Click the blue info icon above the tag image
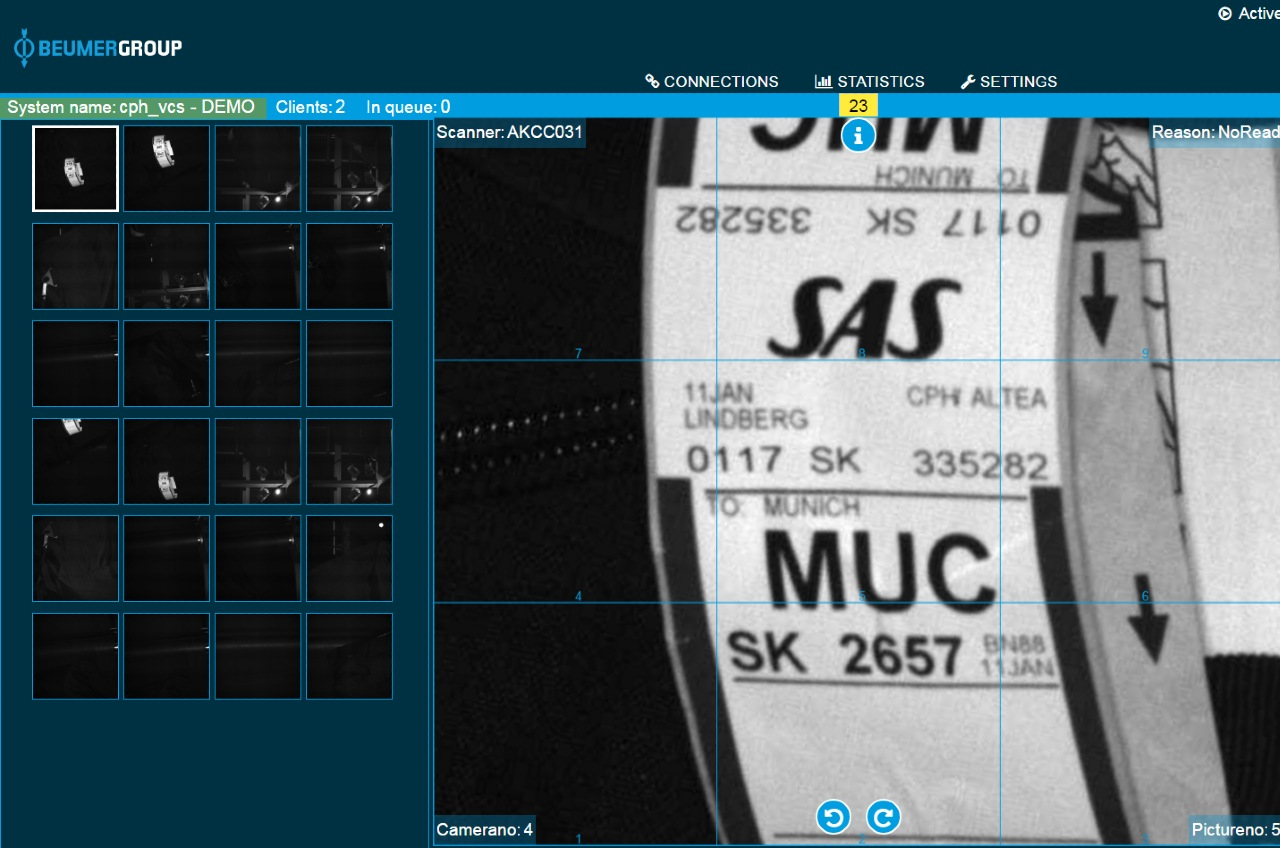Image resolution: width=1280 pixels, height=848 pixels. (x=858, y=135)
